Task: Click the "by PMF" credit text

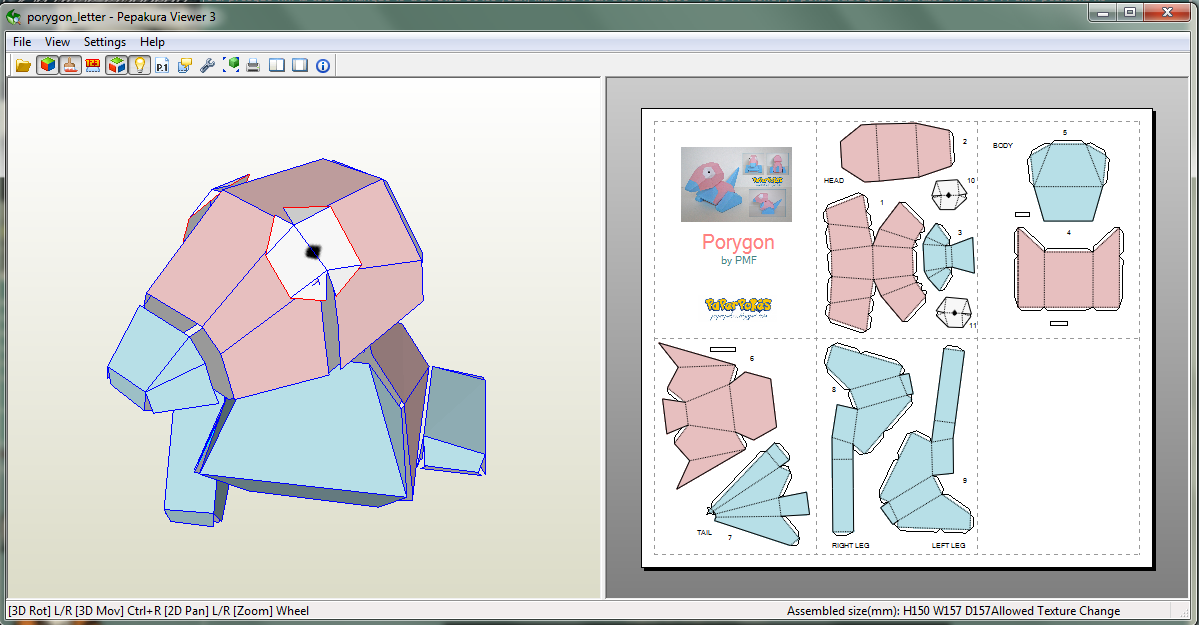Action: pyautogui.click(x=739, y=261)
